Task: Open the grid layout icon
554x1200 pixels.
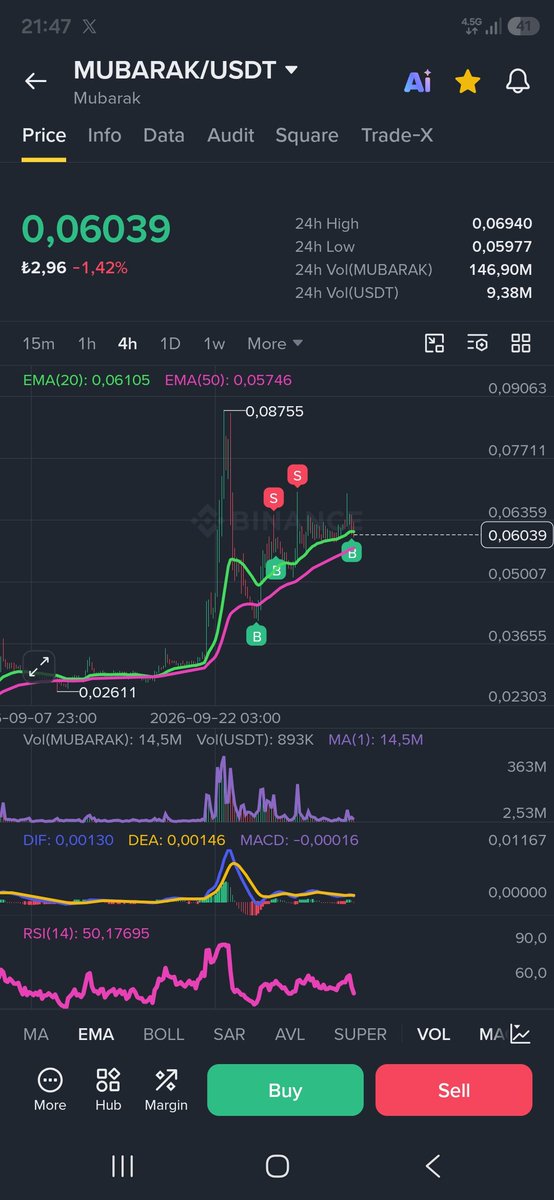Action: 521,343
